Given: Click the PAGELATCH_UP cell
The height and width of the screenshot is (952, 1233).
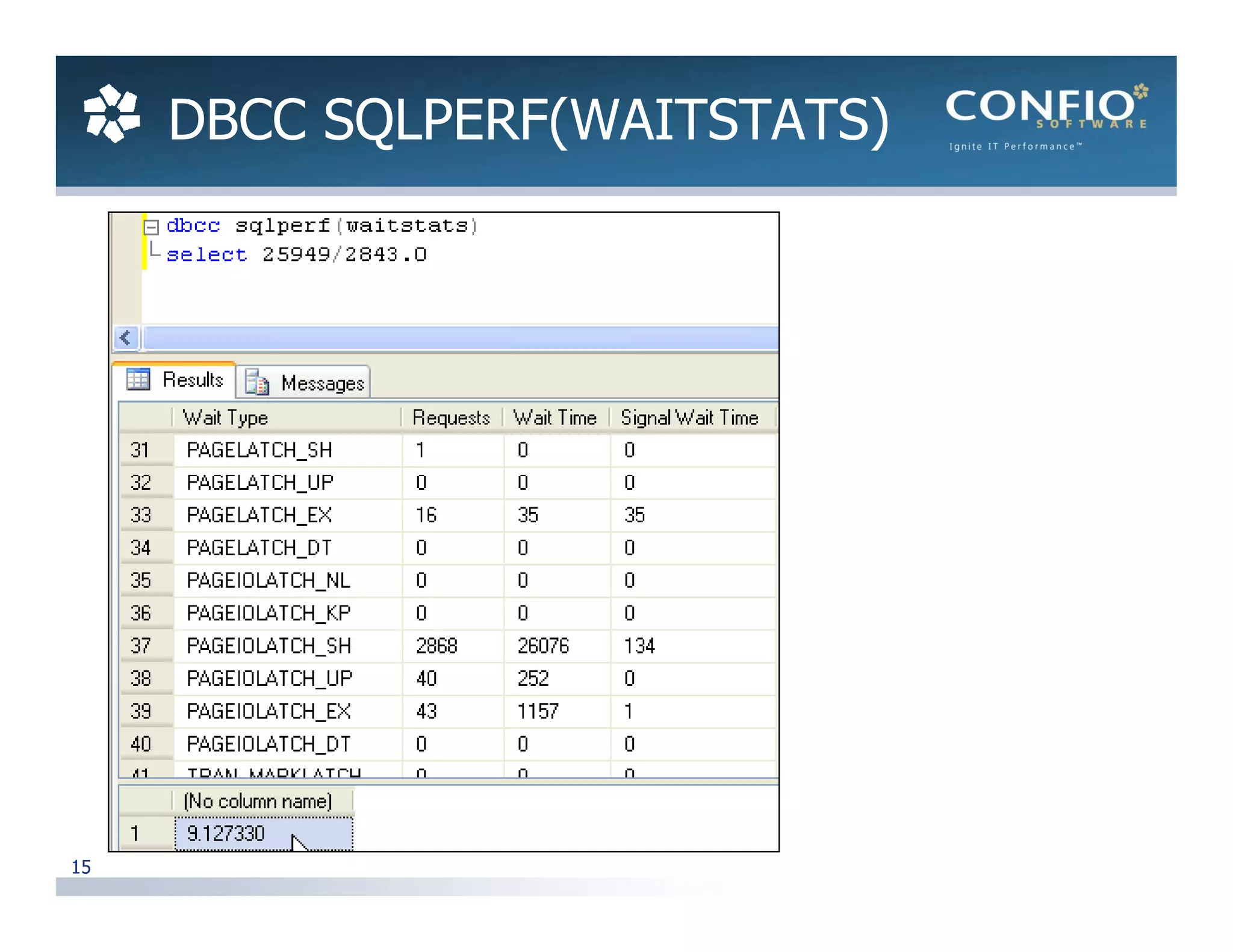Looking at the screenshot, I should click(288, 483).
